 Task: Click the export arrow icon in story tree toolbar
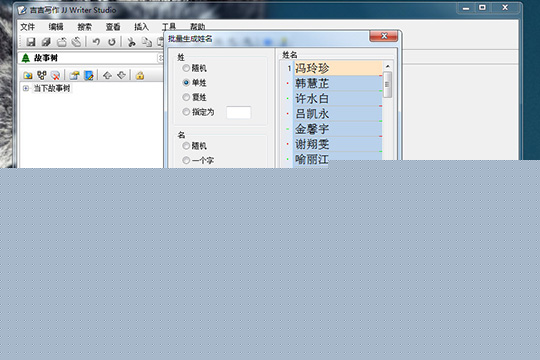pos(74,75)
